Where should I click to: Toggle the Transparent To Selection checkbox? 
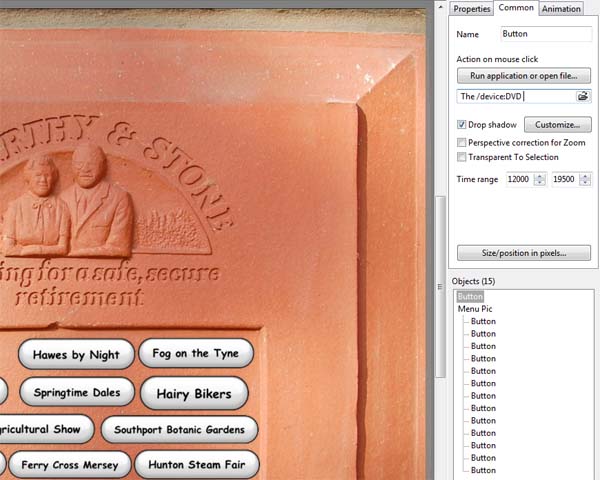462,157
